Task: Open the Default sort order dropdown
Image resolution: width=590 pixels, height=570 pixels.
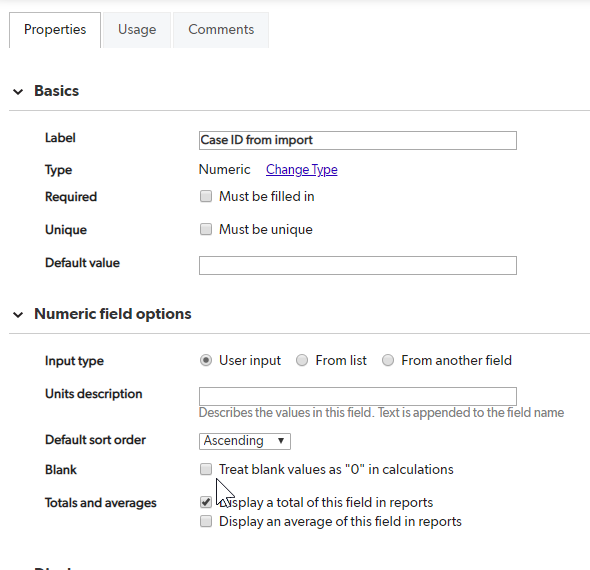Action: 245,441
